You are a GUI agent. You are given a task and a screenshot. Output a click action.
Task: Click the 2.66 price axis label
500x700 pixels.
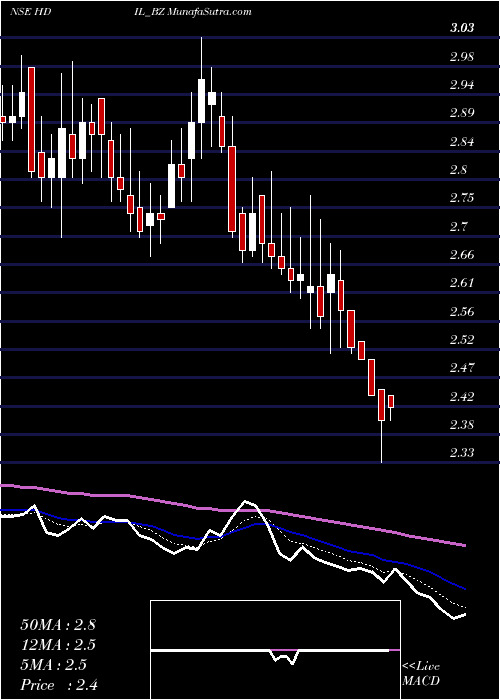[x=462, y=255]
